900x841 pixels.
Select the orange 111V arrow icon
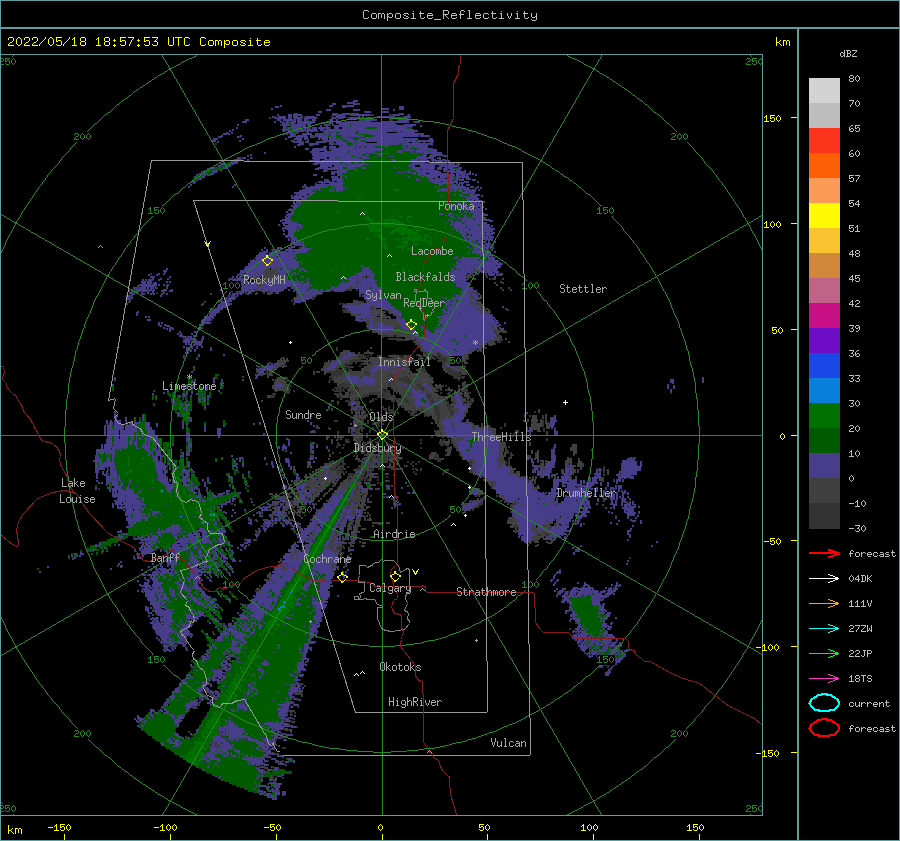coord(824,603)
